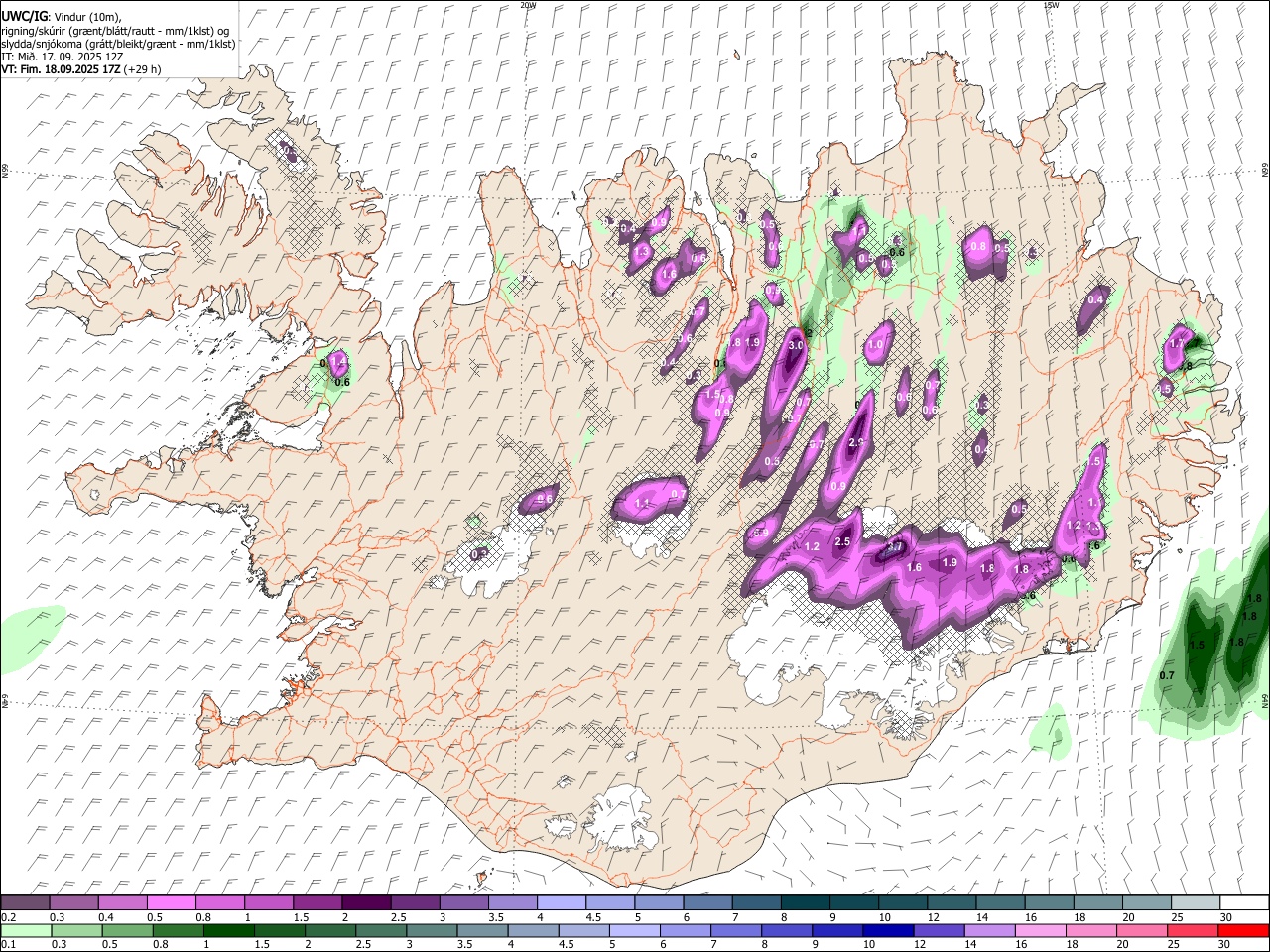The height and width of the screenshot is (952, 1270).
Task: Pick the 5 swatch in the rain scale
Action: point(633,930)
